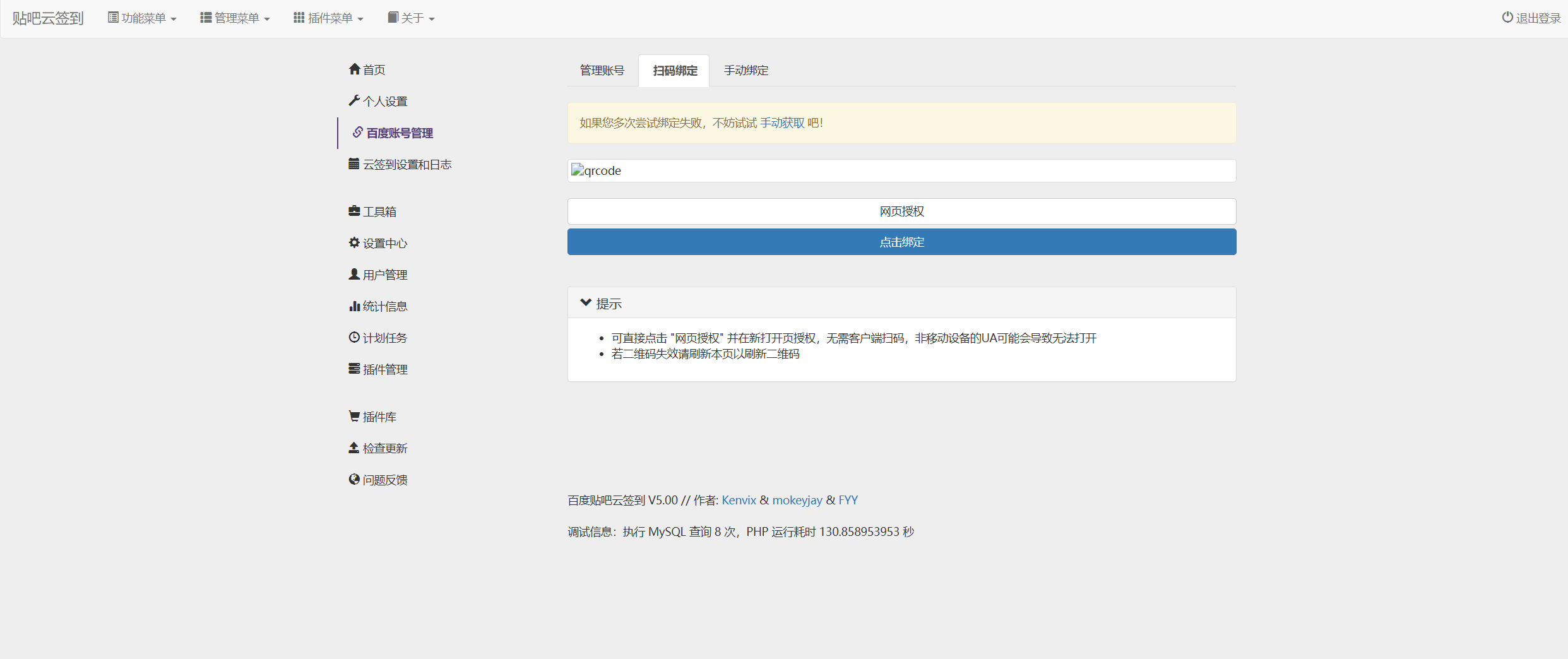This screenshot has height=659, width=1568.
Task: Open the Kenvix author link
Action: click(x=739, y=499)
